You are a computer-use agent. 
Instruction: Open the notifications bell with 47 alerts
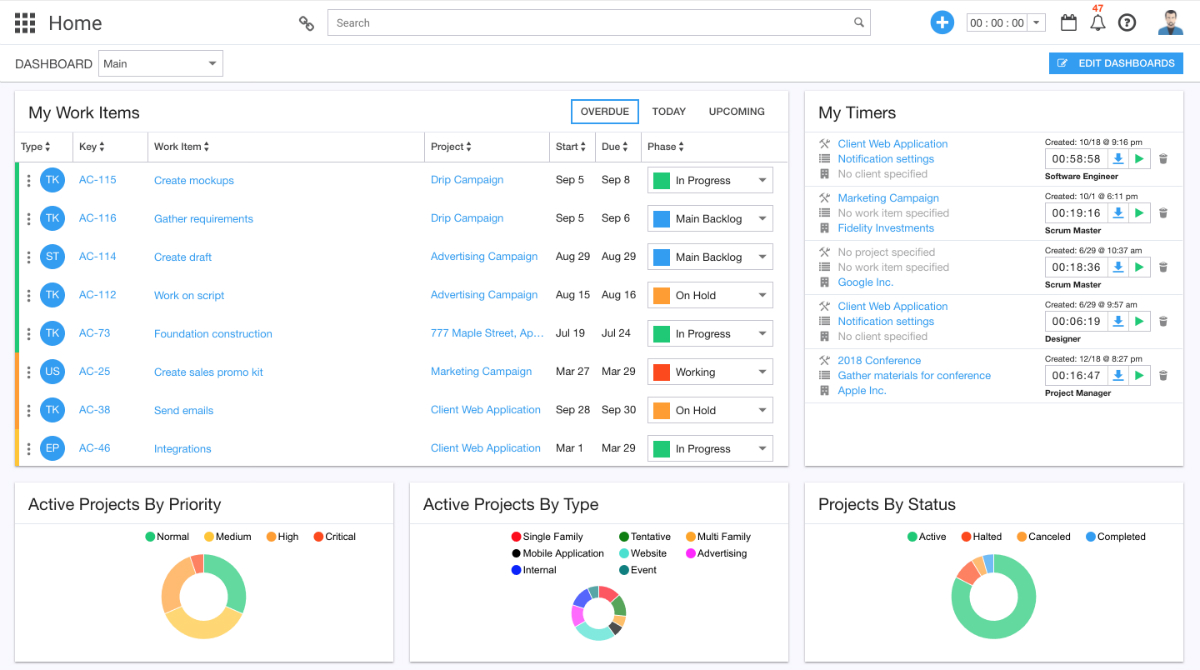tap(1098, 23)
